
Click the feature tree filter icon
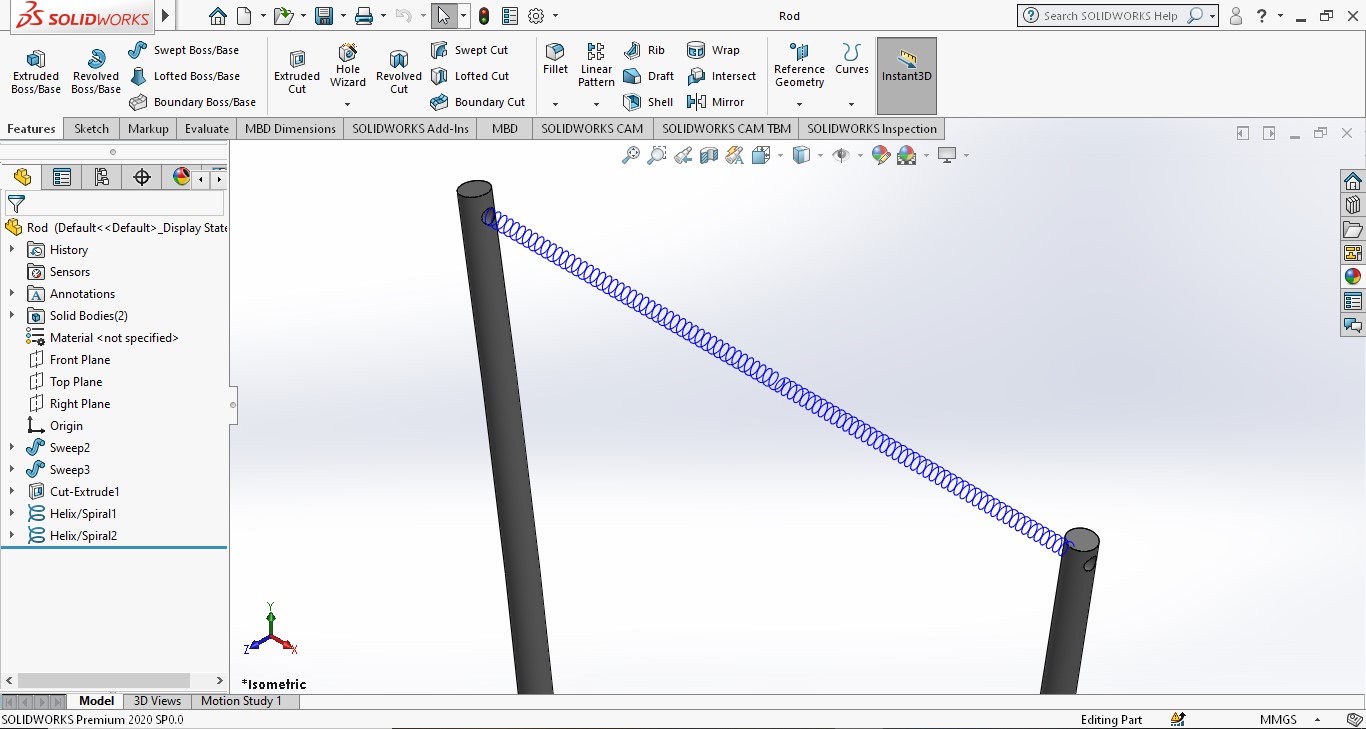(x=16, y=204)
